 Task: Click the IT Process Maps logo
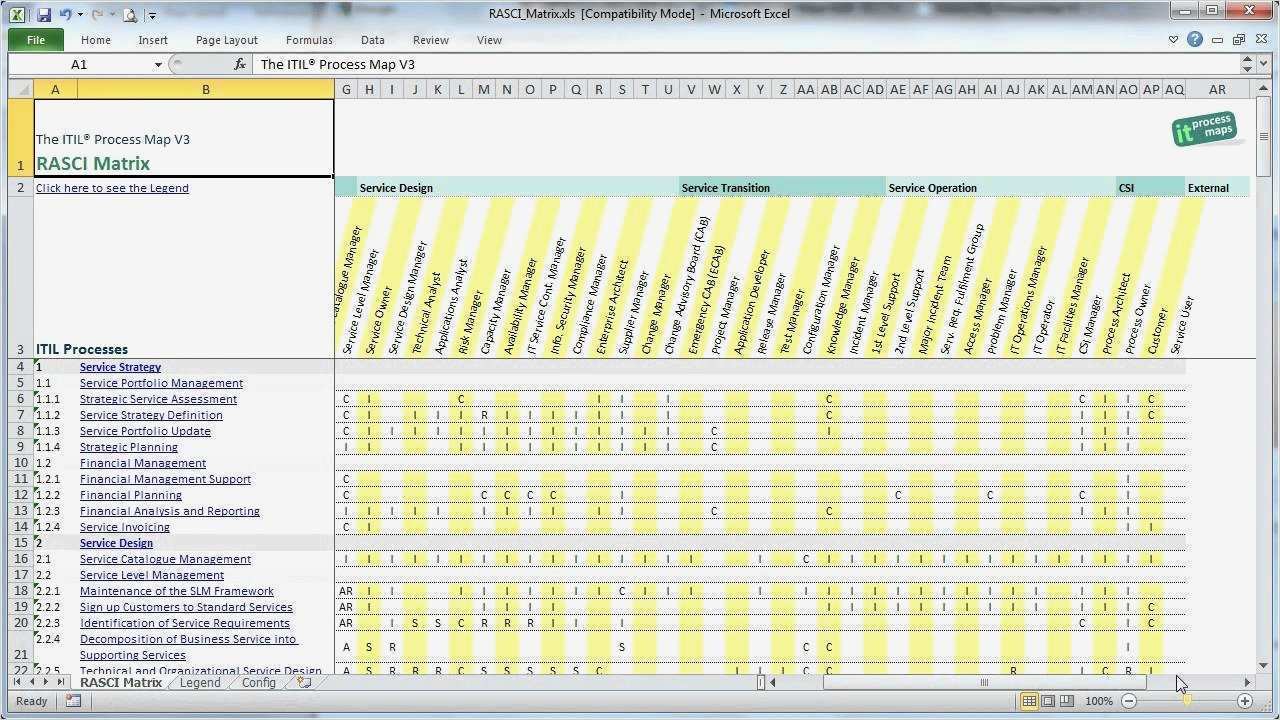[x=1205, y=130]
